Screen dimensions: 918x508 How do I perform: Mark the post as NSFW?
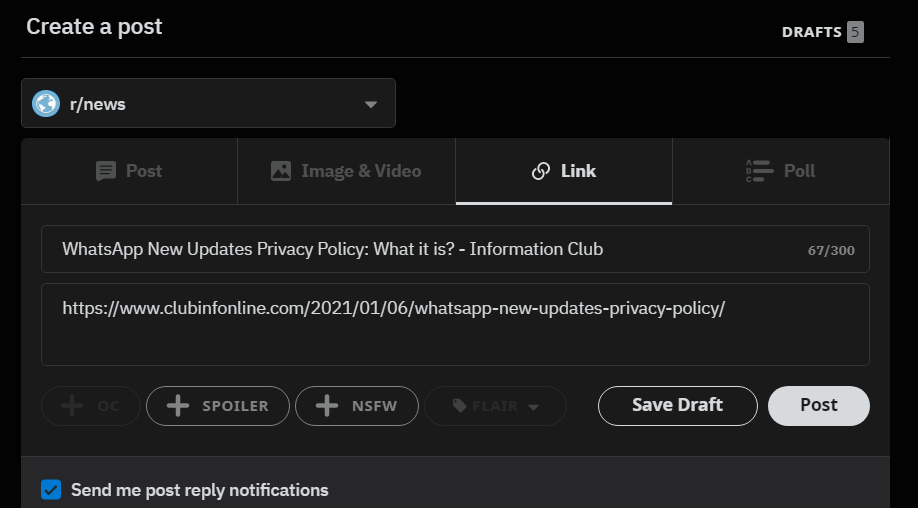point(356,406)
